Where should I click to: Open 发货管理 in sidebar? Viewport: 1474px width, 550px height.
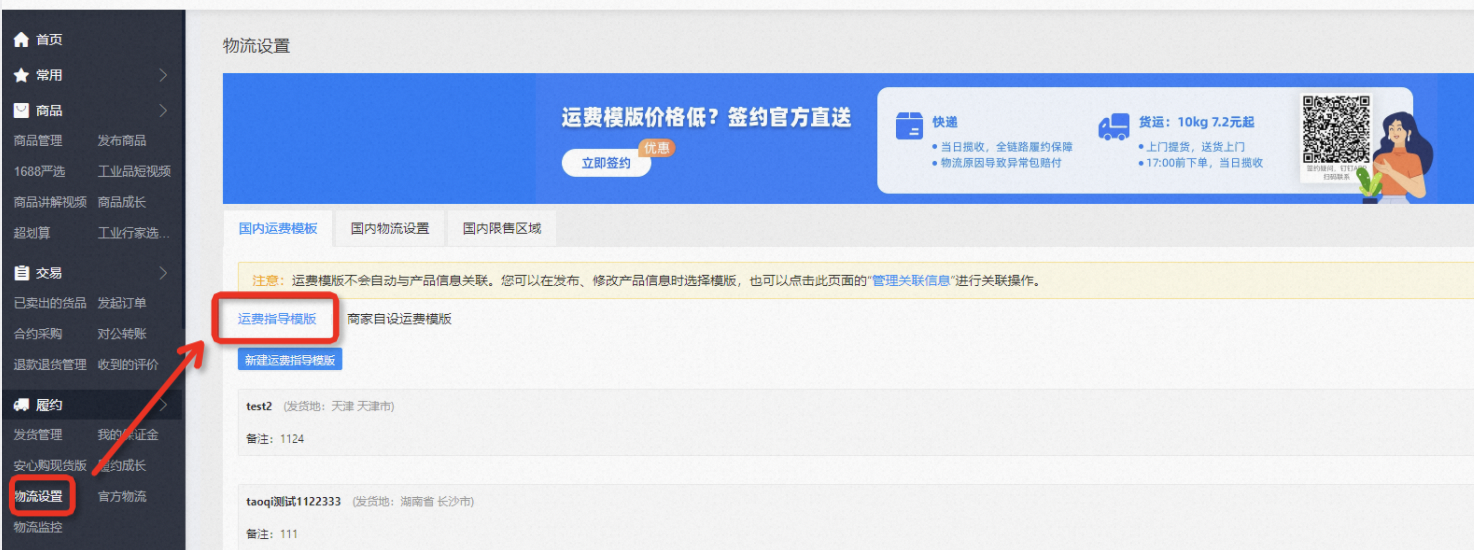pos(38,435)
